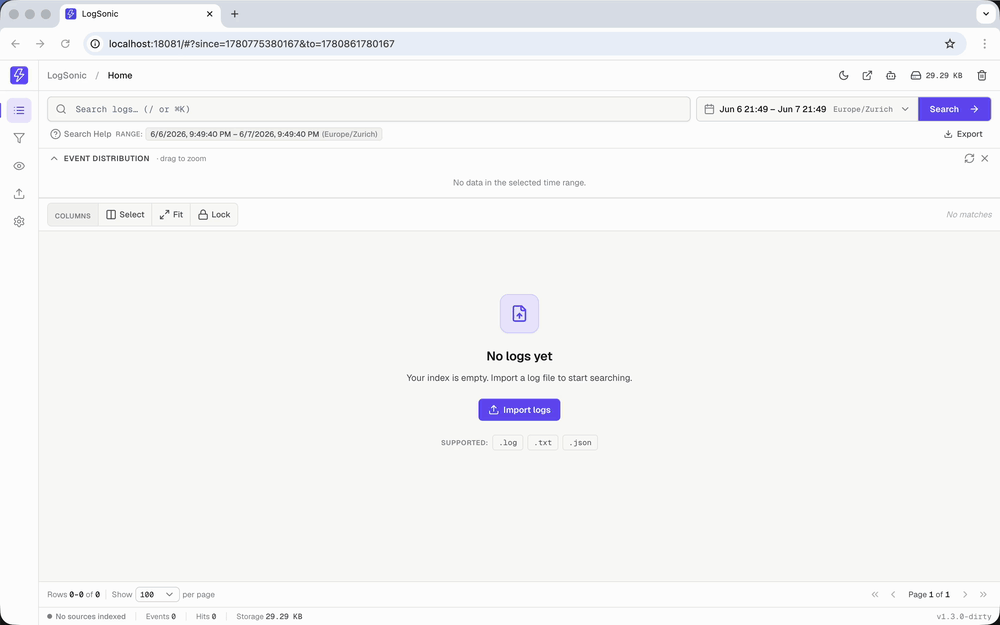Click the LogSonic breadcrumb link
This screenshot has width=1000, height=625.
pyautogui.click(x=67, y=75)
